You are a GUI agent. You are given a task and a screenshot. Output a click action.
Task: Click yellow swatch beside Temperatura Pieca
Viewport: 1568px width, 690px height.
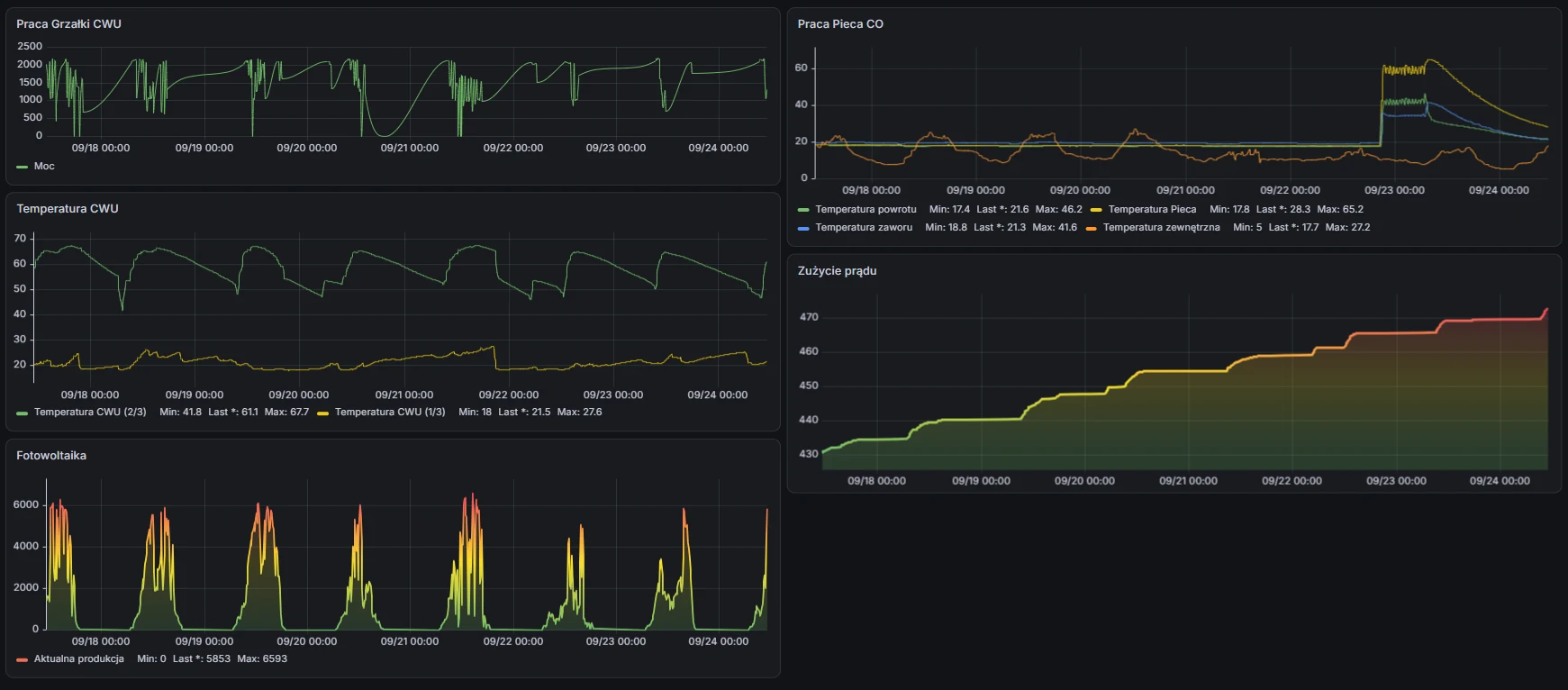coord(1095,210)
